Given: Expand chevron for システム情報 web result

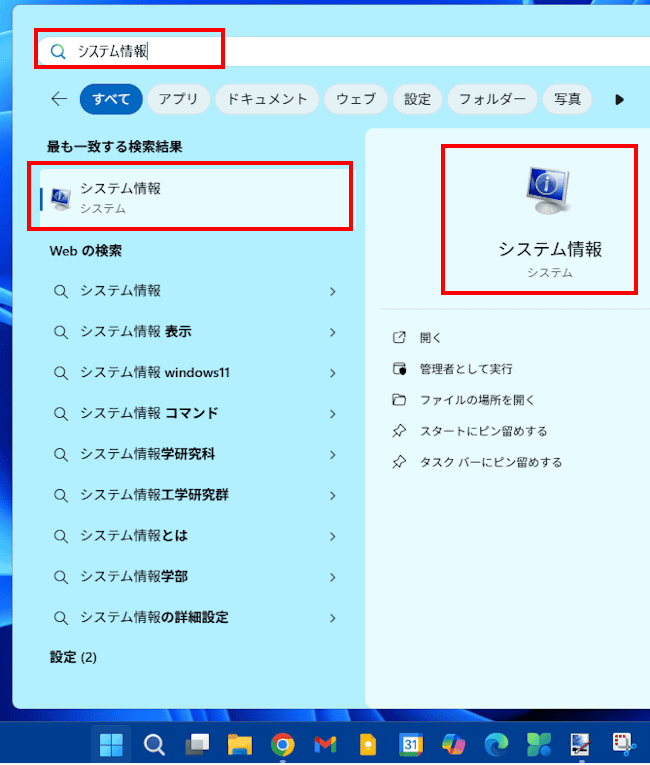Looking at the screenshot, I should [x=333, y=292].
